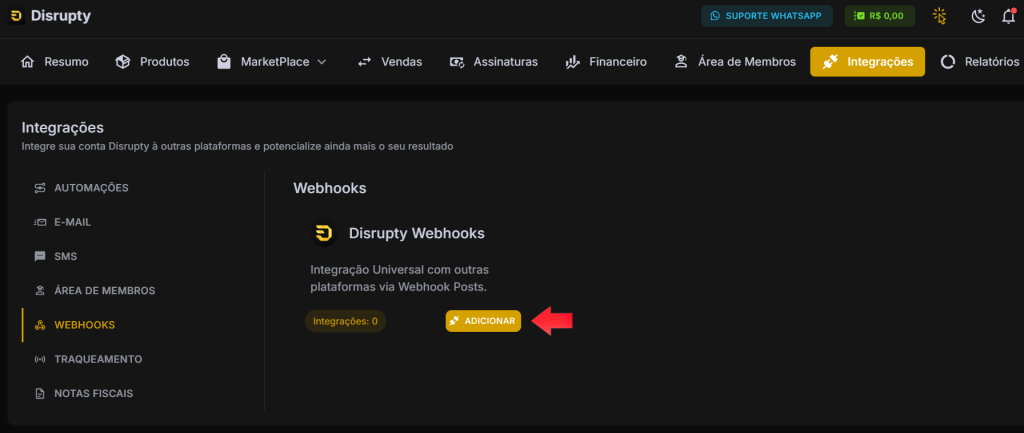
Task: Click the Relatórios pie chart icon
Action: [948, 62]
